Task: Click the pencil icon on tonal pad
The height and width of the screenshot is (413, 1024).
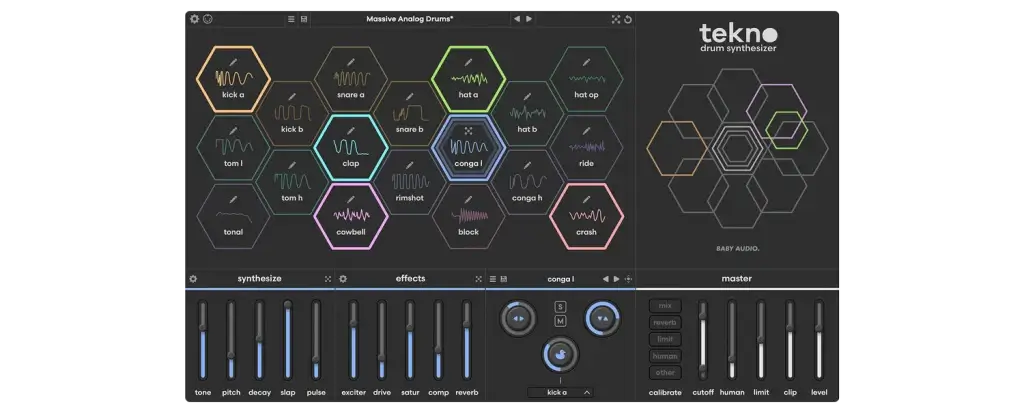Action: click(x=233, y=199)
